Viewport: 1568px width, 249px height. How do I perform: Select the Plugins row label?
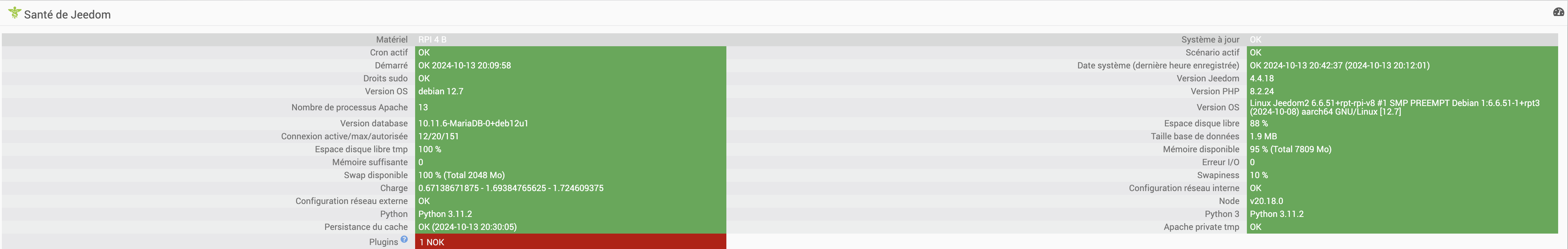click(x=383, y=242)
